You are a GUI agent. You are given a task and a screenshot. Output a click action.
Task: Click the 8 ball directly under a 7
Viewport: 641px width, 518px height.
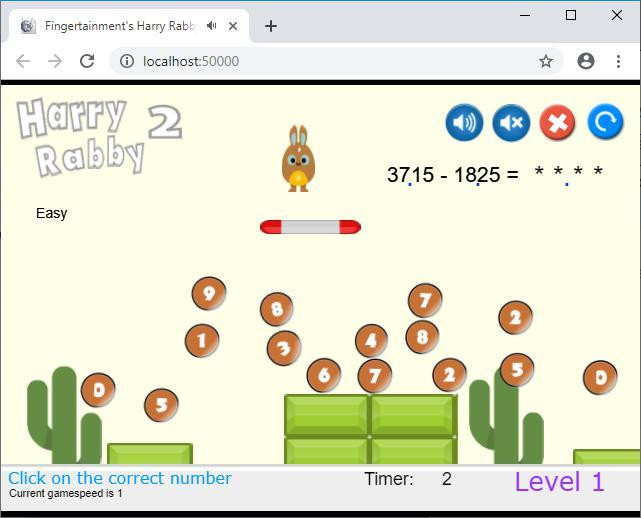(x=422, y=337)
